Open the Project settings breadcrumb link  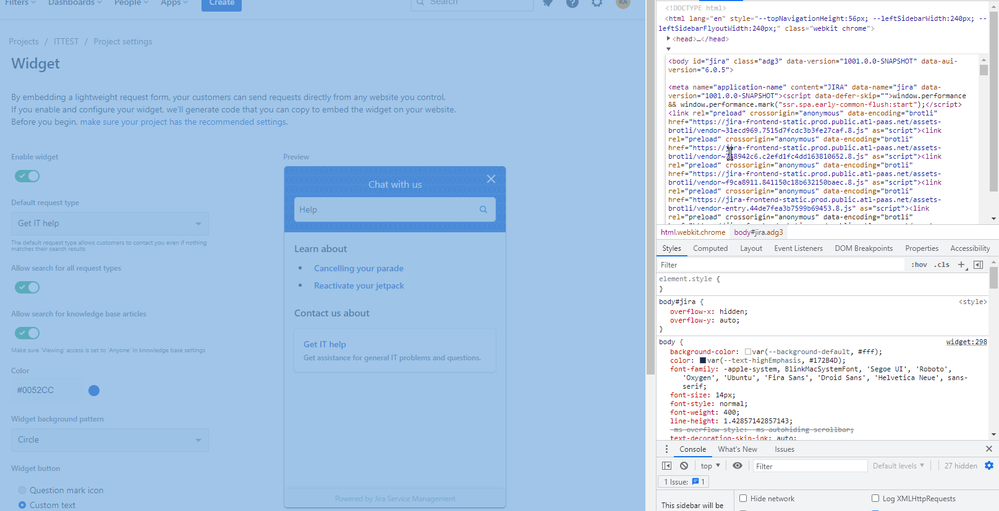123,41
